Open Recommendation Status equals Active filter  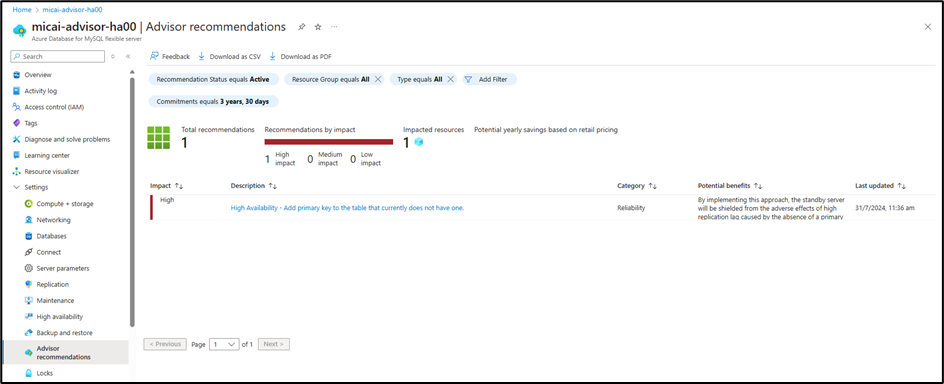(213, 79)
